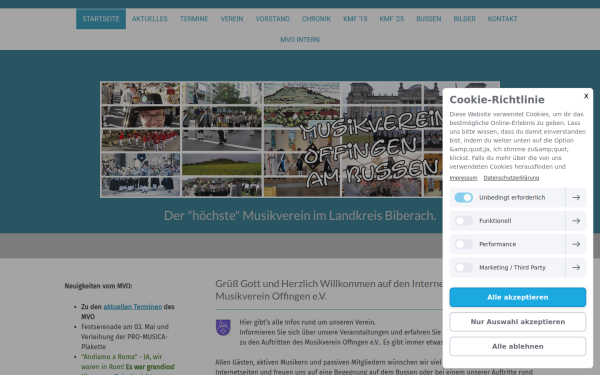Expand Funktionell details arrow

[576, 221]
